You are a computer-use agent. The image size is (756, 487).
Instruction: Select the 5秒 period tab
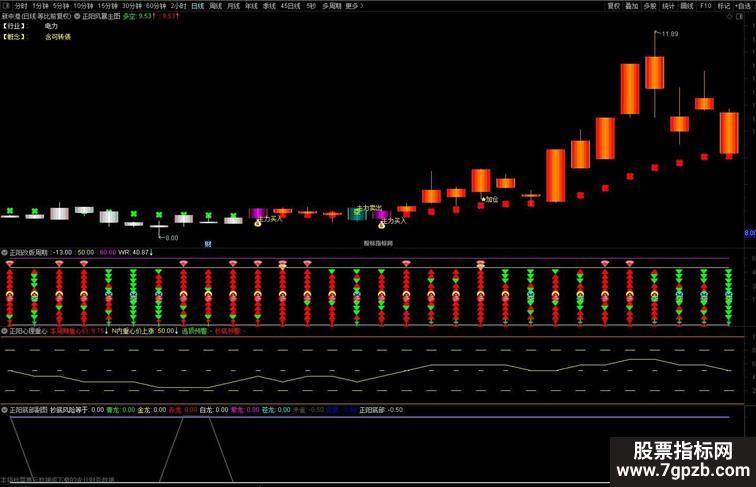tap(311, 6)
